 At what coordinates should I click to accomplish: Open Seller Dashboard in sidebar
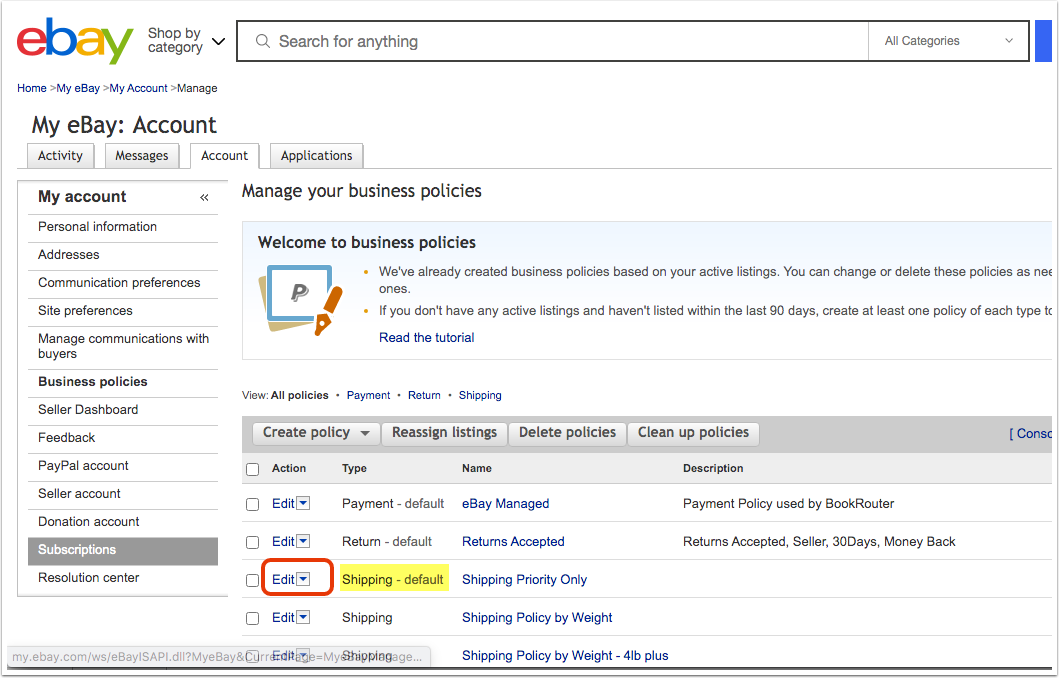pos(88,410)
